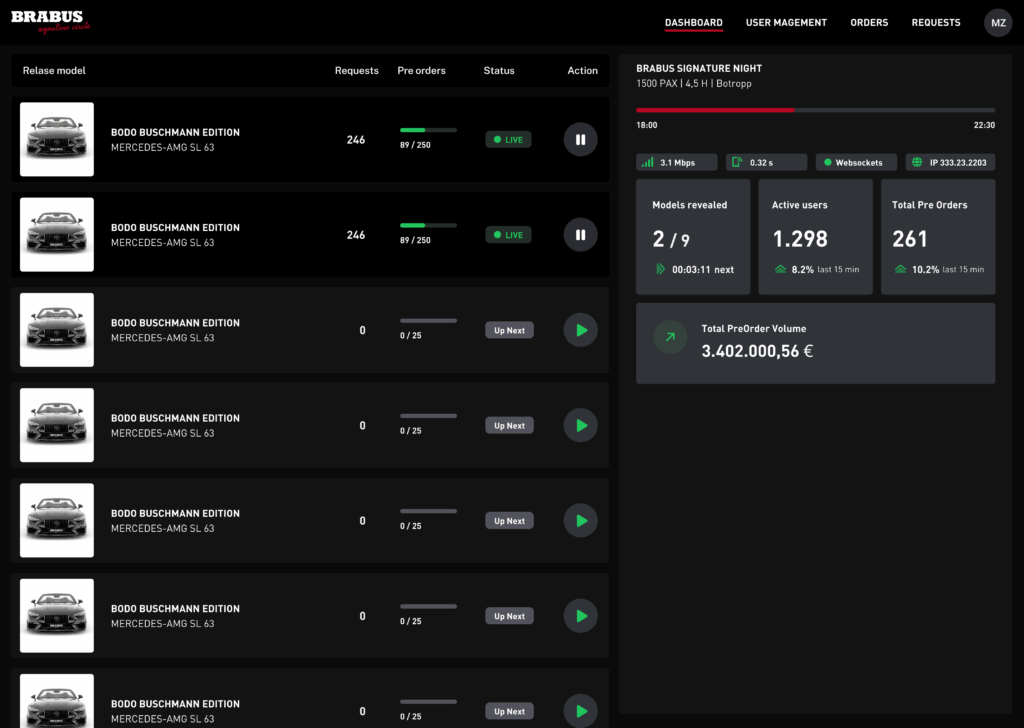
Task: Click the trend arrow icon in Total PreOrder Volume
Action: click(670, 338)
